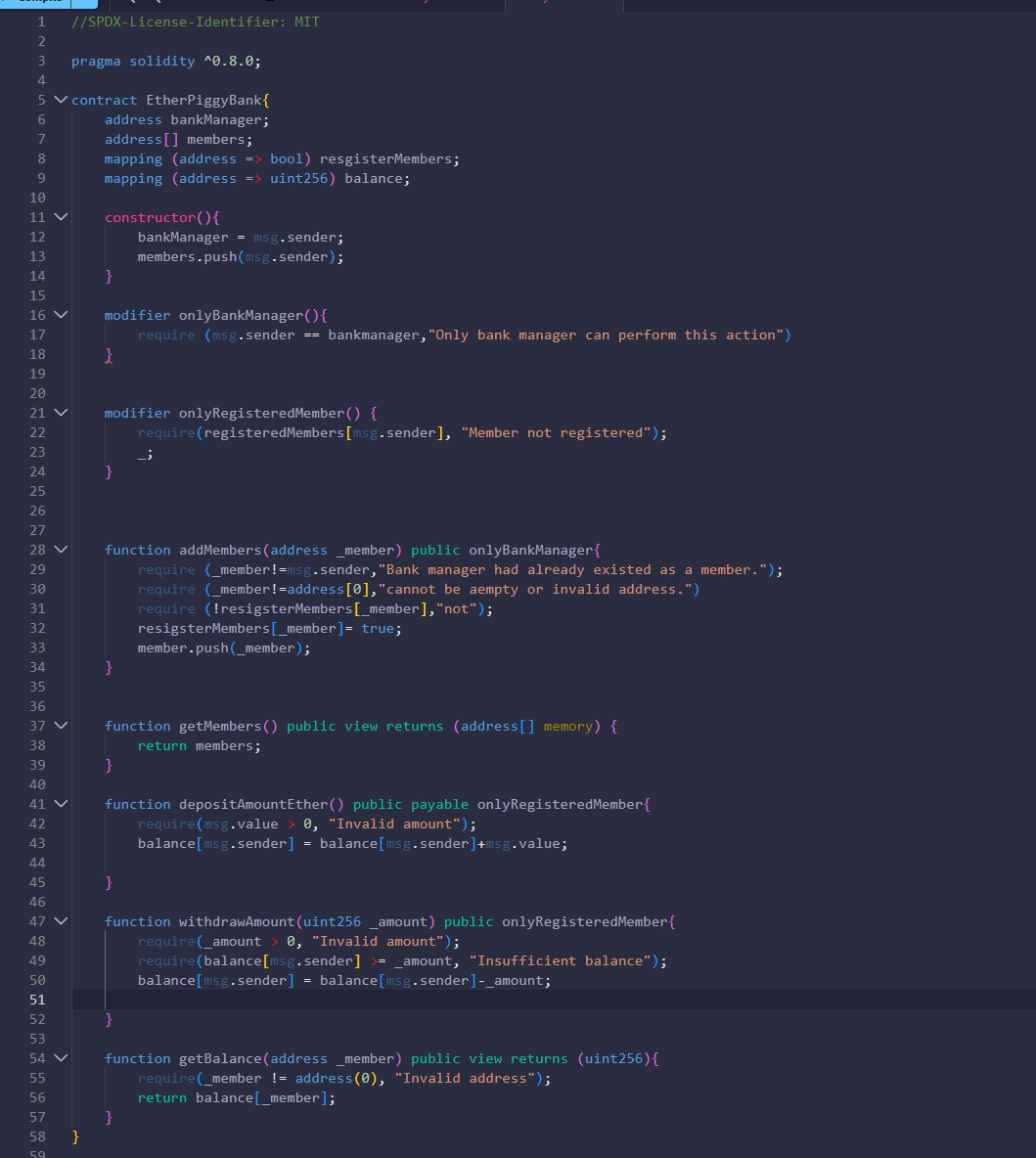Select line number 1 in the gutter
The width and height of the screenshot is (1036, 1158).
coord(41,22)
